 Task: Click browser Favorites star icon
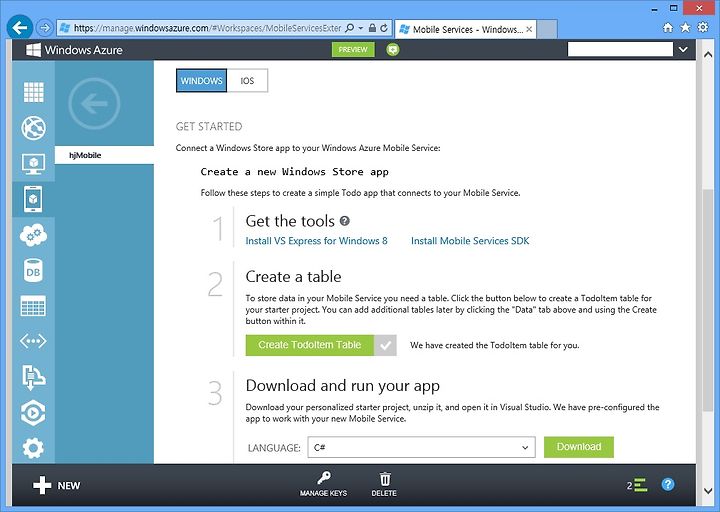(686, 28)
